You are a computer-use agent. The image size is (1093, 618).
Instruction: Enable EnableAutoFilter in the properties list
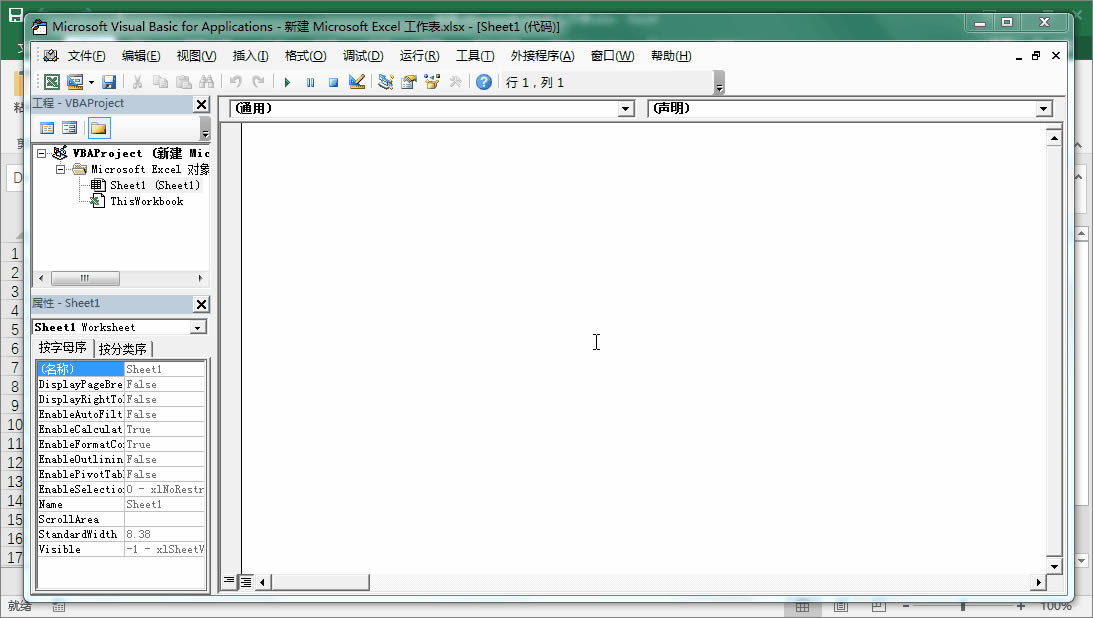point(164,413)
